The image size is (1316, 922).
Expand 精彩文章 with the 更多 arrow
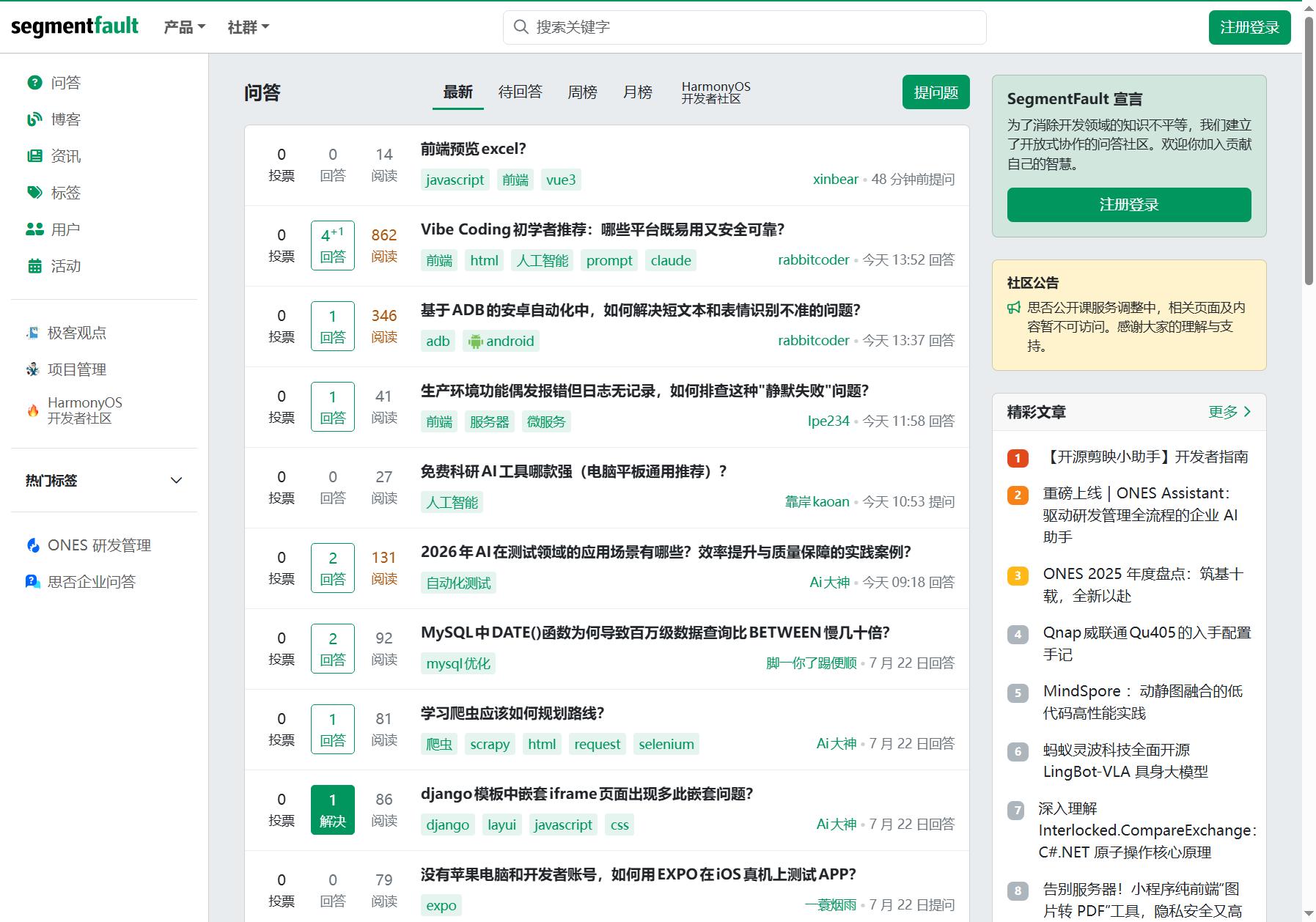coord(1230,412)
